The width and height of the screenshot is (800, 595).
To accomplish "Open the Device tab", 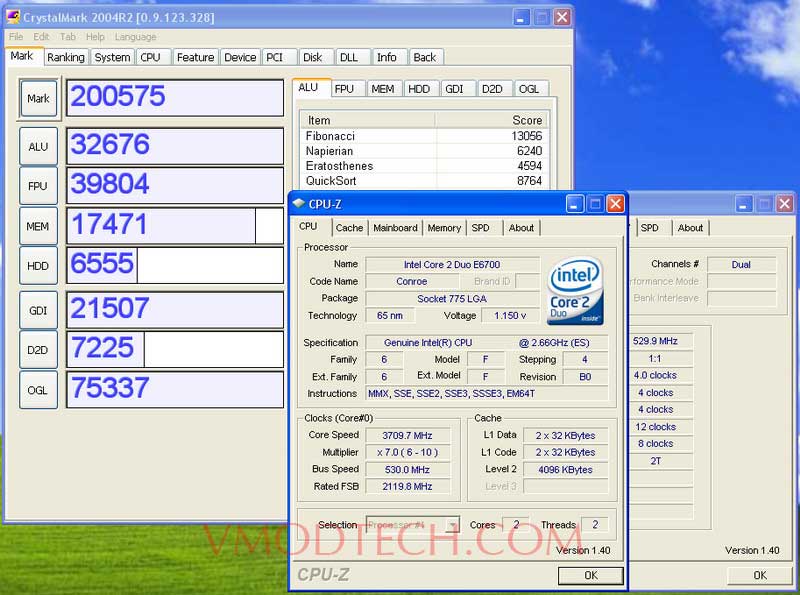I will point(240,57).
